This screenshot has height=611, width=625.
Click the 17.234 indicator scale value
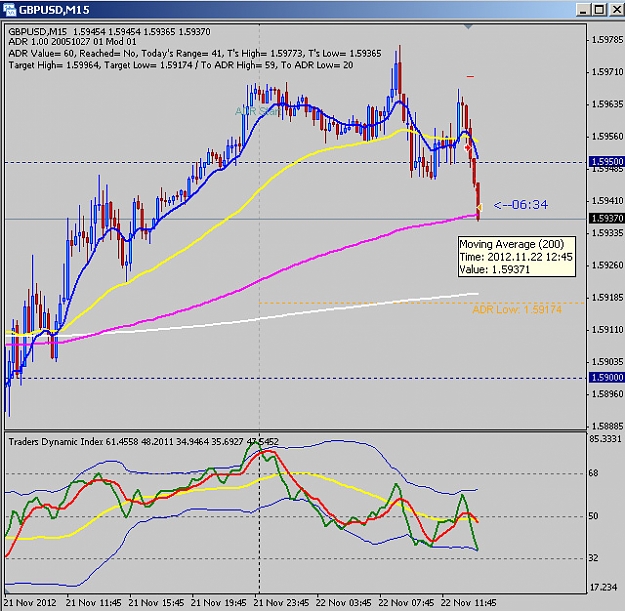tap(603, 587)
